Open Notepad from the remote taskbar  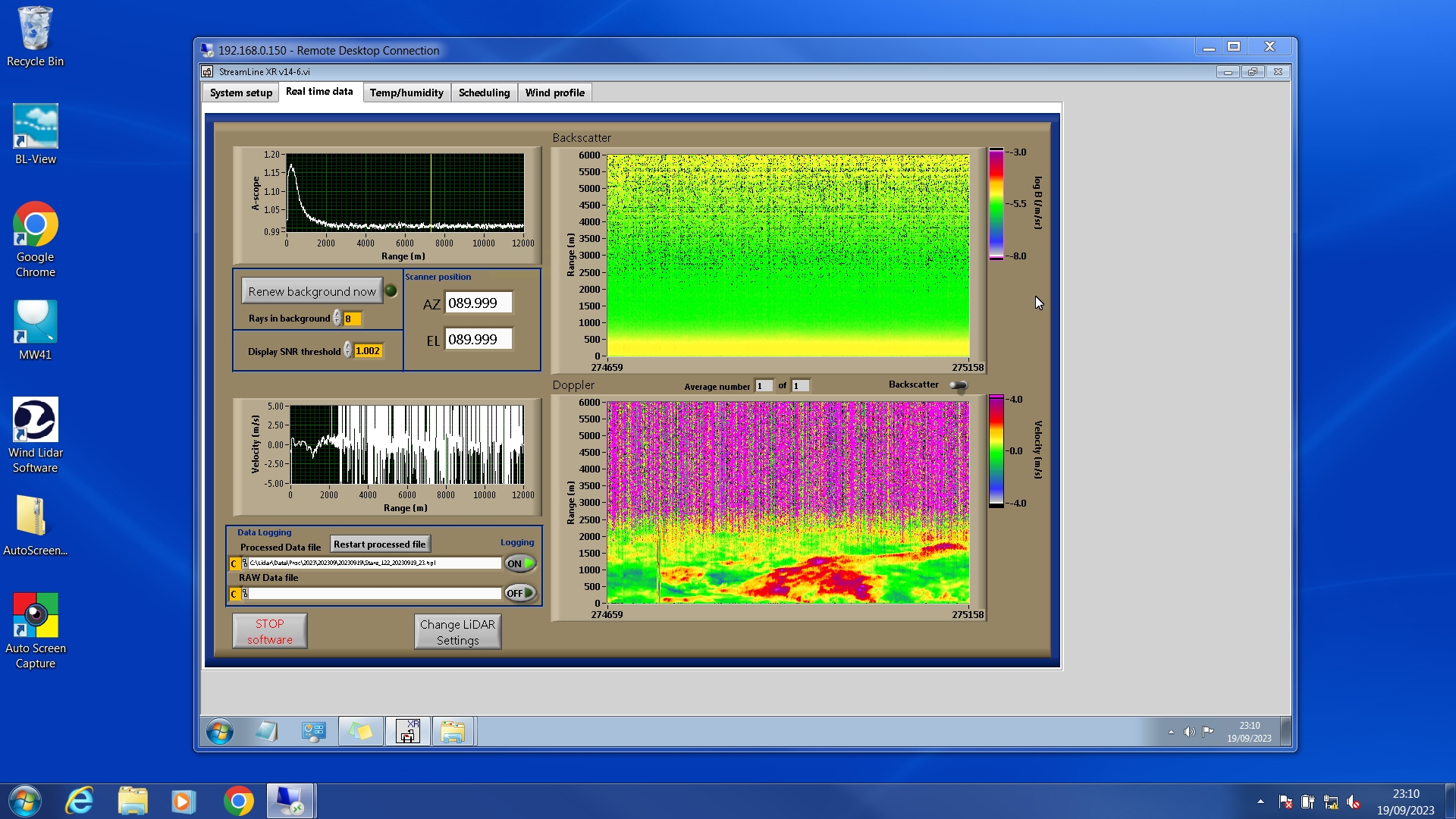(266, 732)
